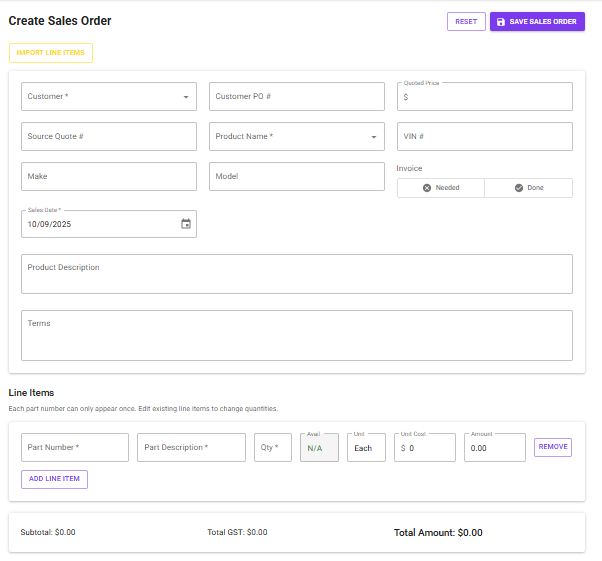Image resolution: width=602 pixels, height=561 pixels.
Task: Open the Customer dropdown
Action: click(108, 97)
